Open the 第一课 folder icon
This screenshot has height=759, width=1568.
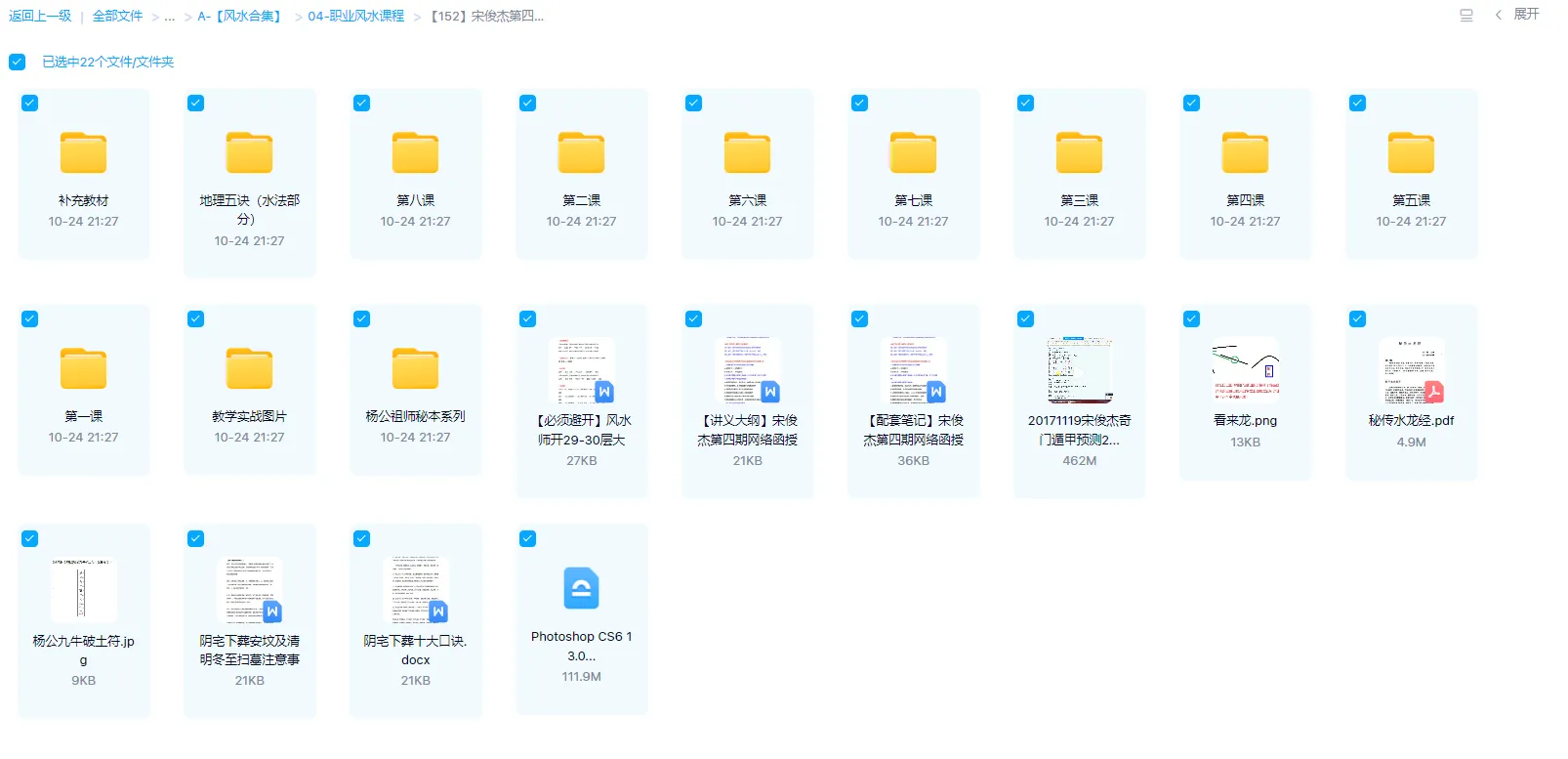click(83, 368)
